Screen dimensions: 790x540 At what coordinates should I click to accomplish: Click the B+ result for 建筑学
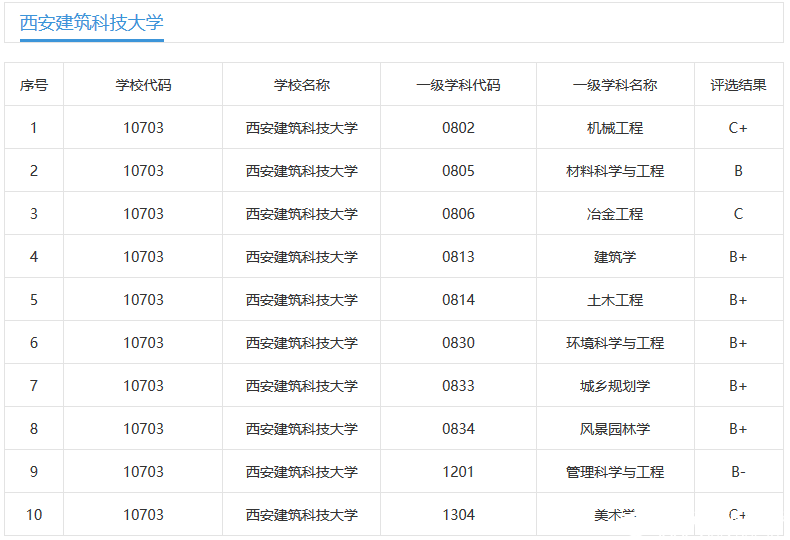tap(738, 257)
